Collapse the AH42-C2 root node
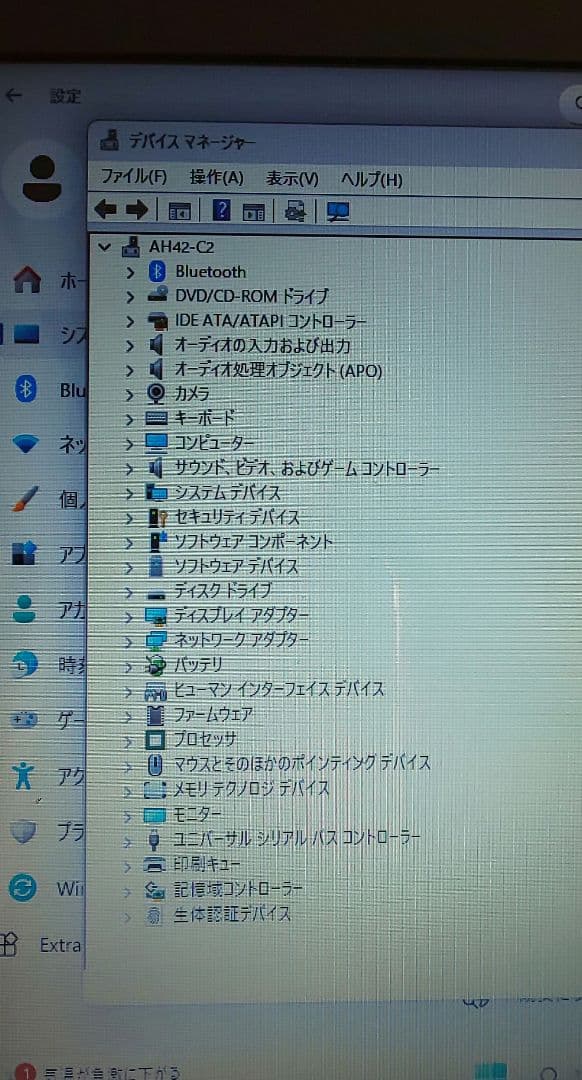Screen dimensions: 582x1080 pos(105,246)
